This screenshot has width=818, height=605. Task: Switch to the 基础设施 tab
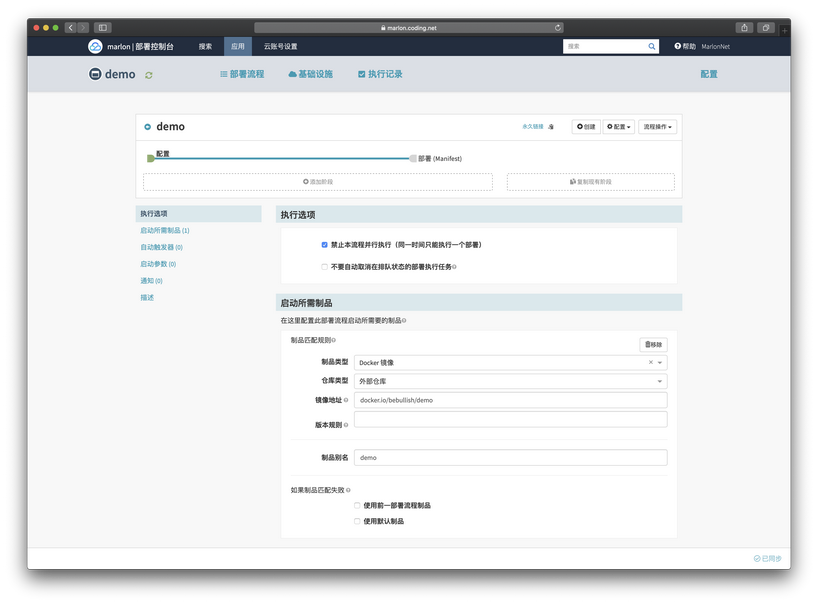pos(310,74)
